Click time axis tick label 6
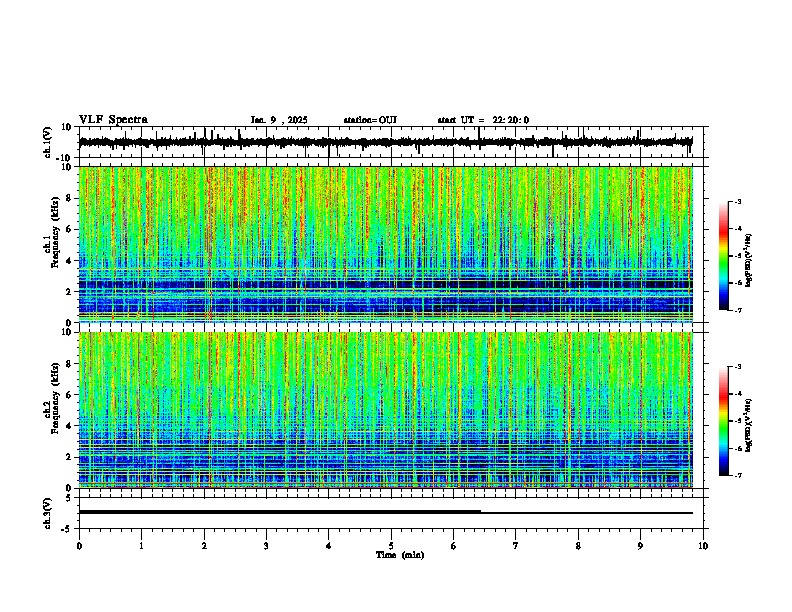This screenshot has width=792, height=612. (x=454, y=546)
